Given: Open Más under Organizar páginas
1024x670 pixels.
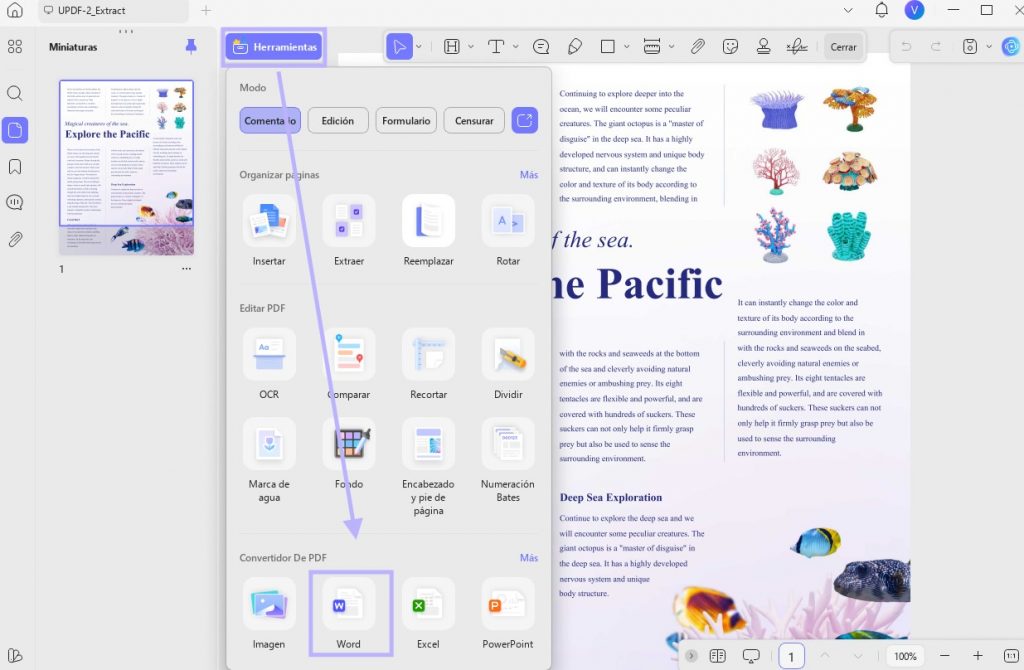Looking at the screenshot, I should coord(529,175).
